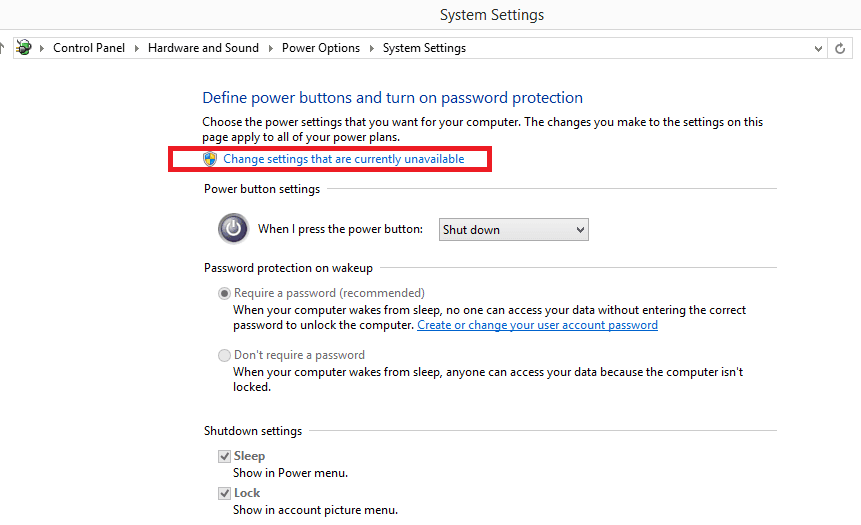The width and height of the screenshot is (861, 525).
Task: Expand the arrow after Hardware and Sound
Action: coord(271,48)
